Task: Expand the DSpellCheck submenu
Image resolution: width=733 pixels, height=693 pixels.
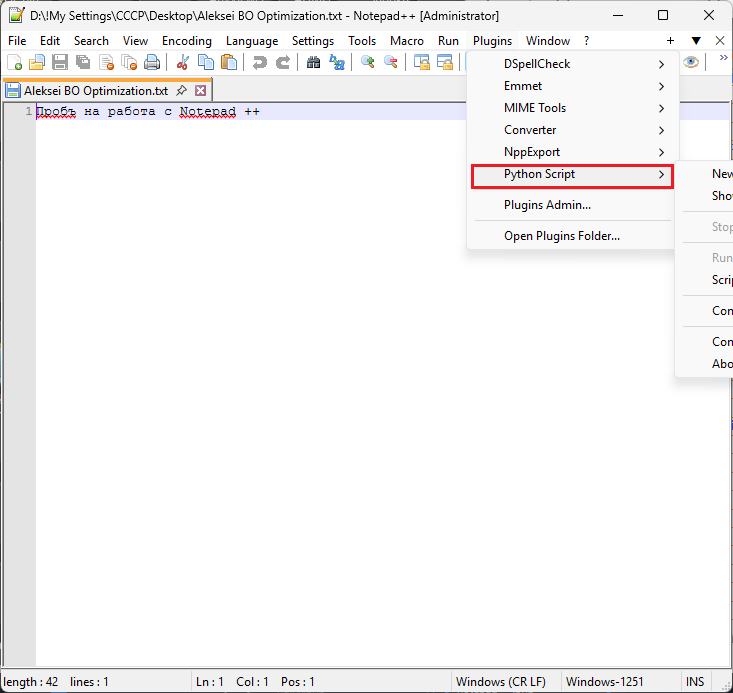Action: point(572,64)
